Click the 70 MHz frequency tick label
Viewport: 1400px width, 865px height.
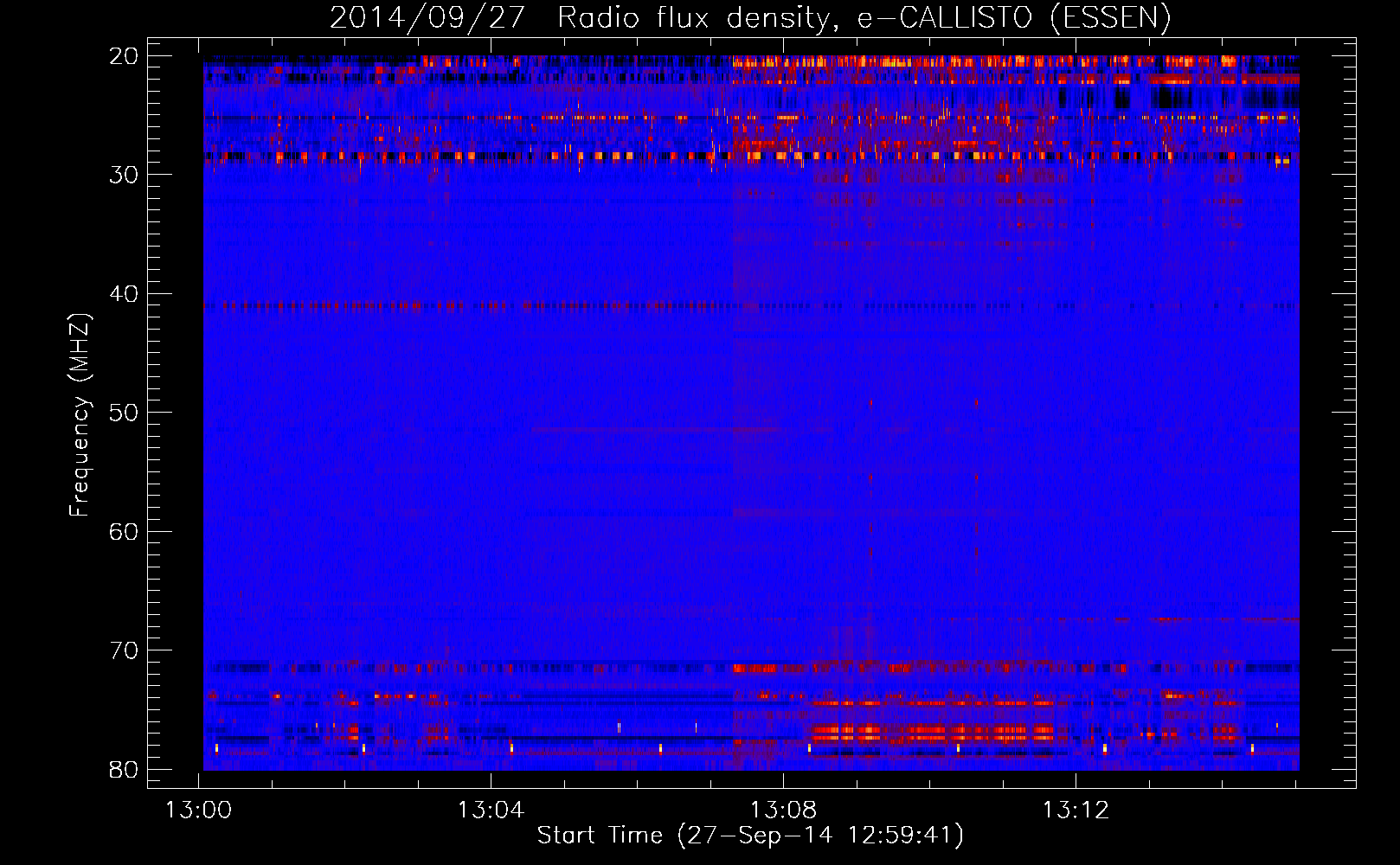tap(125, 650)
